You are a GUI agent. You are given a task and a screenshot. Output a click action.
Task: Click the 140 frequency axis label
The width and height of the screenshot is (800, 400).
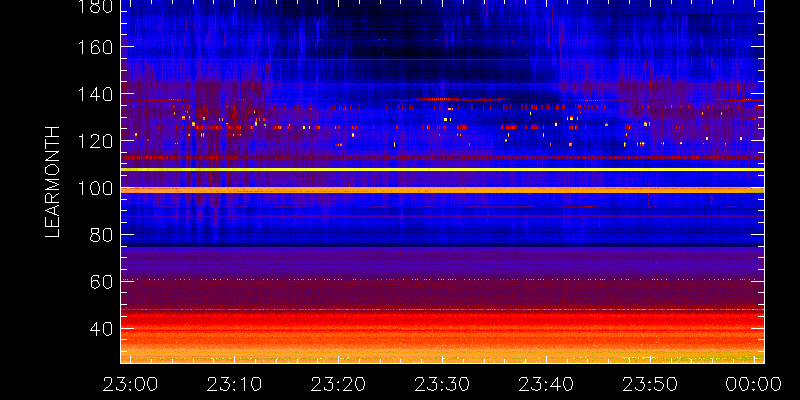click(95, 94)
